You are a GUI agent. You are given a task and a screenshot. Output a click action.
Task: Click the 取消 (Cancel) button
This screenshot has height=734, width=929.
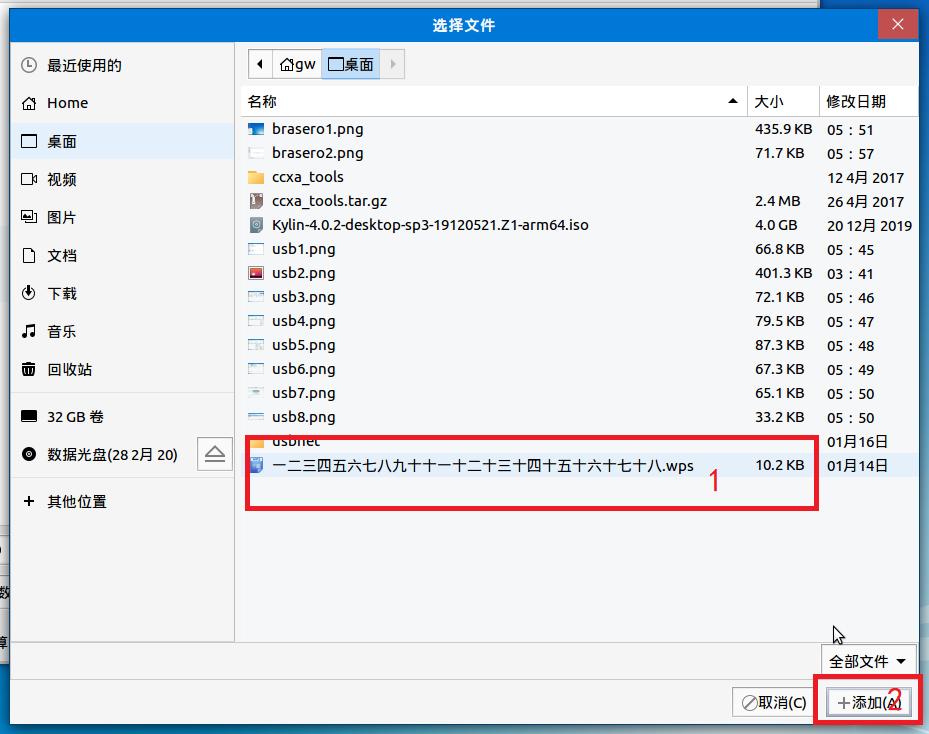(774, 702)
